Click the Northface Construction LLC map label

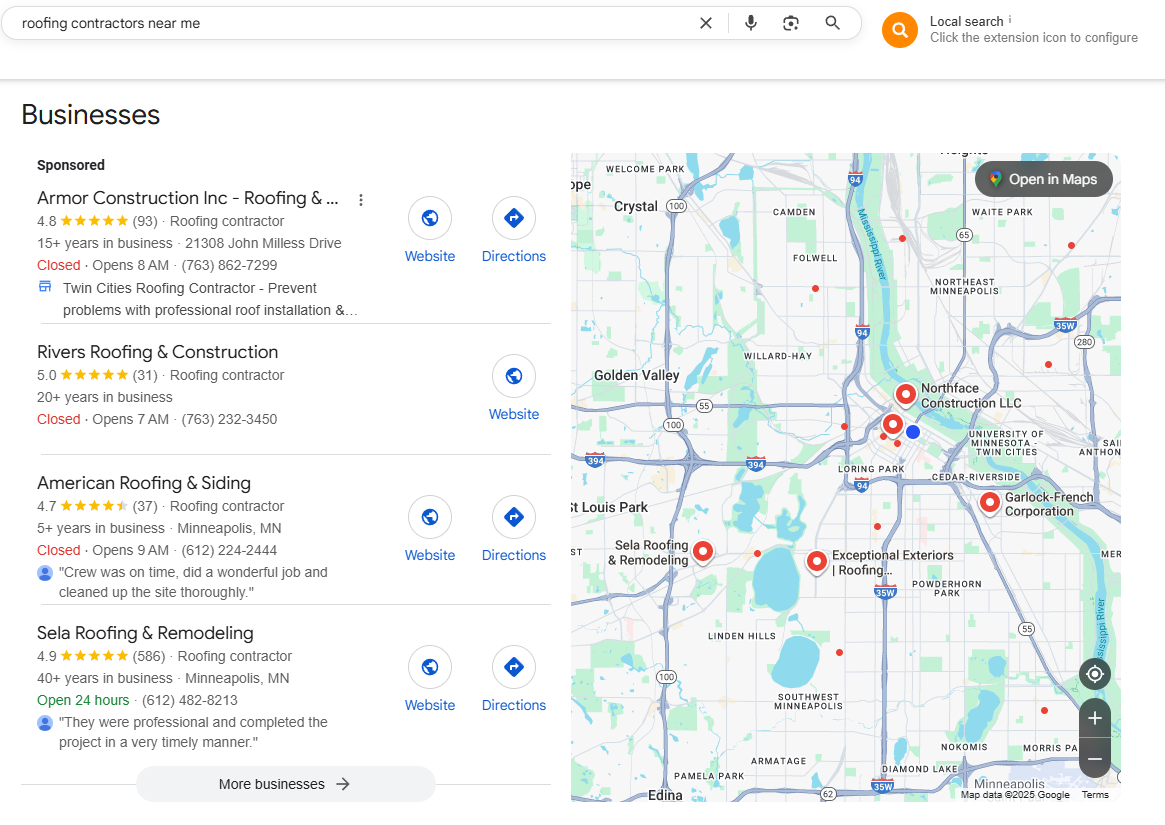click(971, 395)
